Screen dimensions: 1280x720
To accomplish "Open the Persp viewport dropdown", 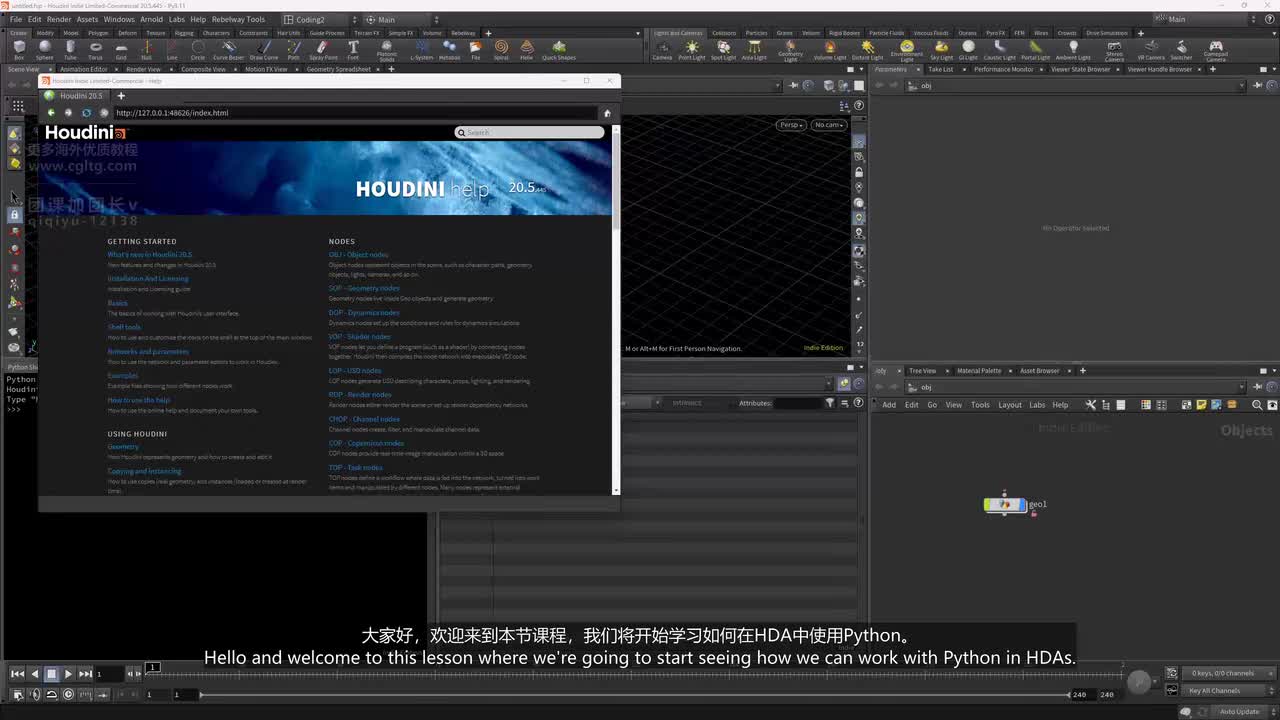I will click(791, 125).
